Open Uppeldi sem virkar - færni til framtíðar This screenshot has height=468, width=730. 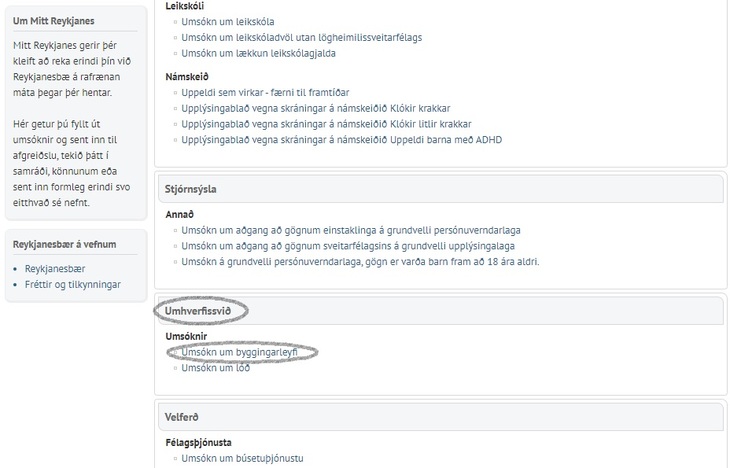pyautogui.click(x=265, y=93)
